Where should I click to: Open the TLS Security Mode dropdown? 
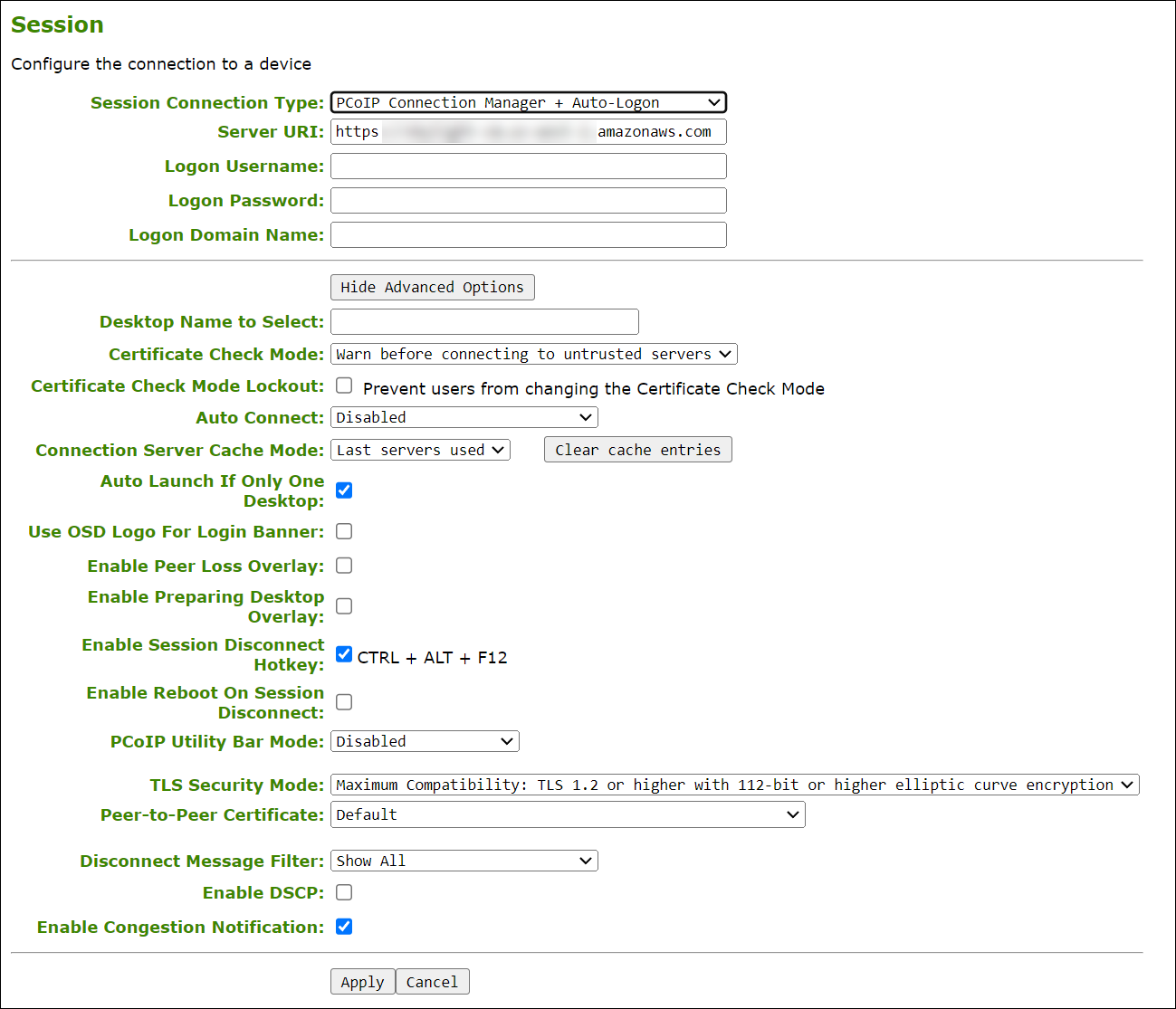point(734,785)
